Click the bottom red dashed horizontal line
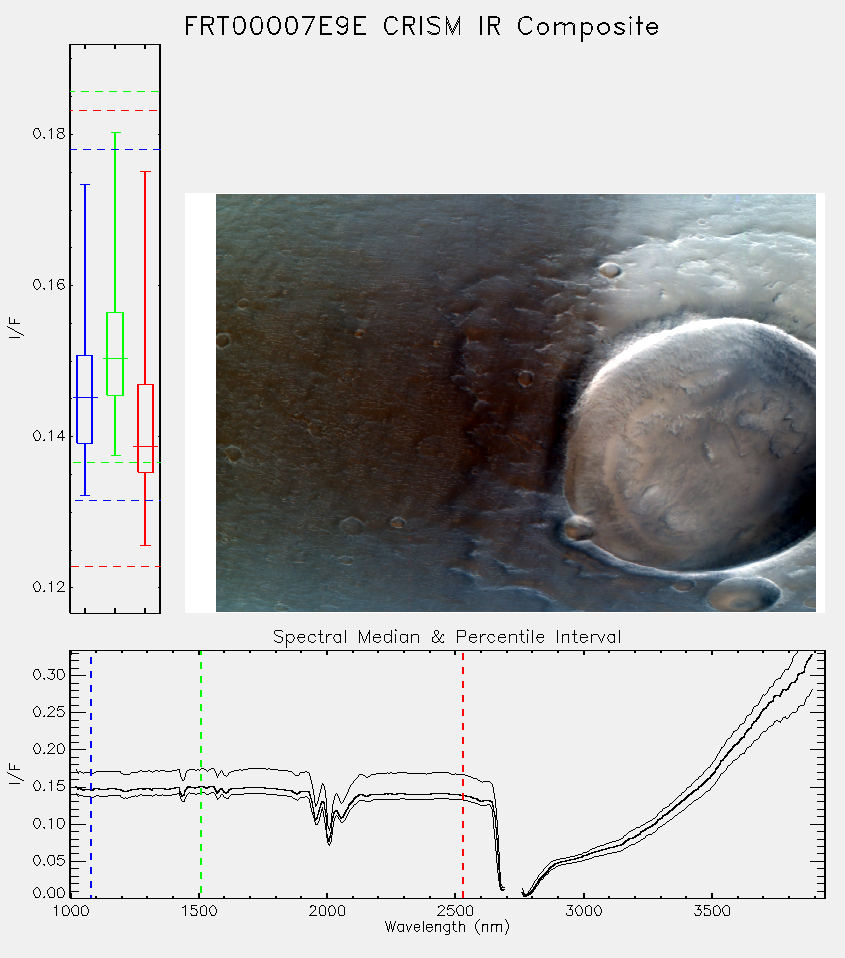This screenshot has width=845, height=958. pos(115,566)
